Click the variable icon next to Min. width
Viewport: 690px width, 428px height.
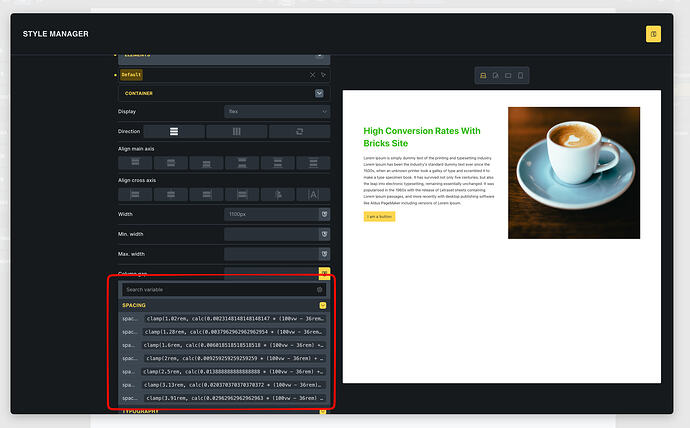[x=324, y=234]
